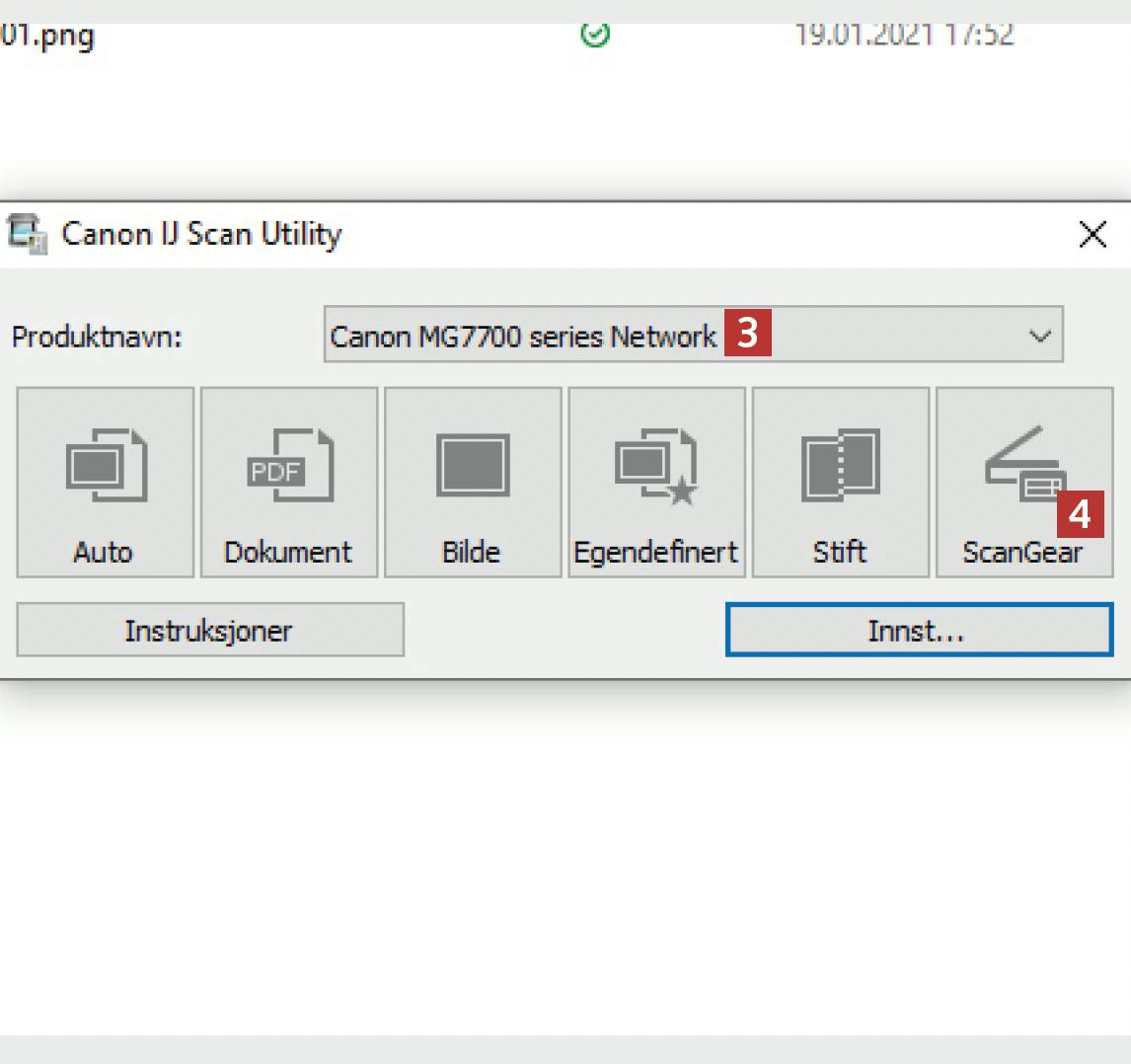The image size is (1131, 1064).
Task: Open ScanGear scanner driver
Action: coord(1025,483)
